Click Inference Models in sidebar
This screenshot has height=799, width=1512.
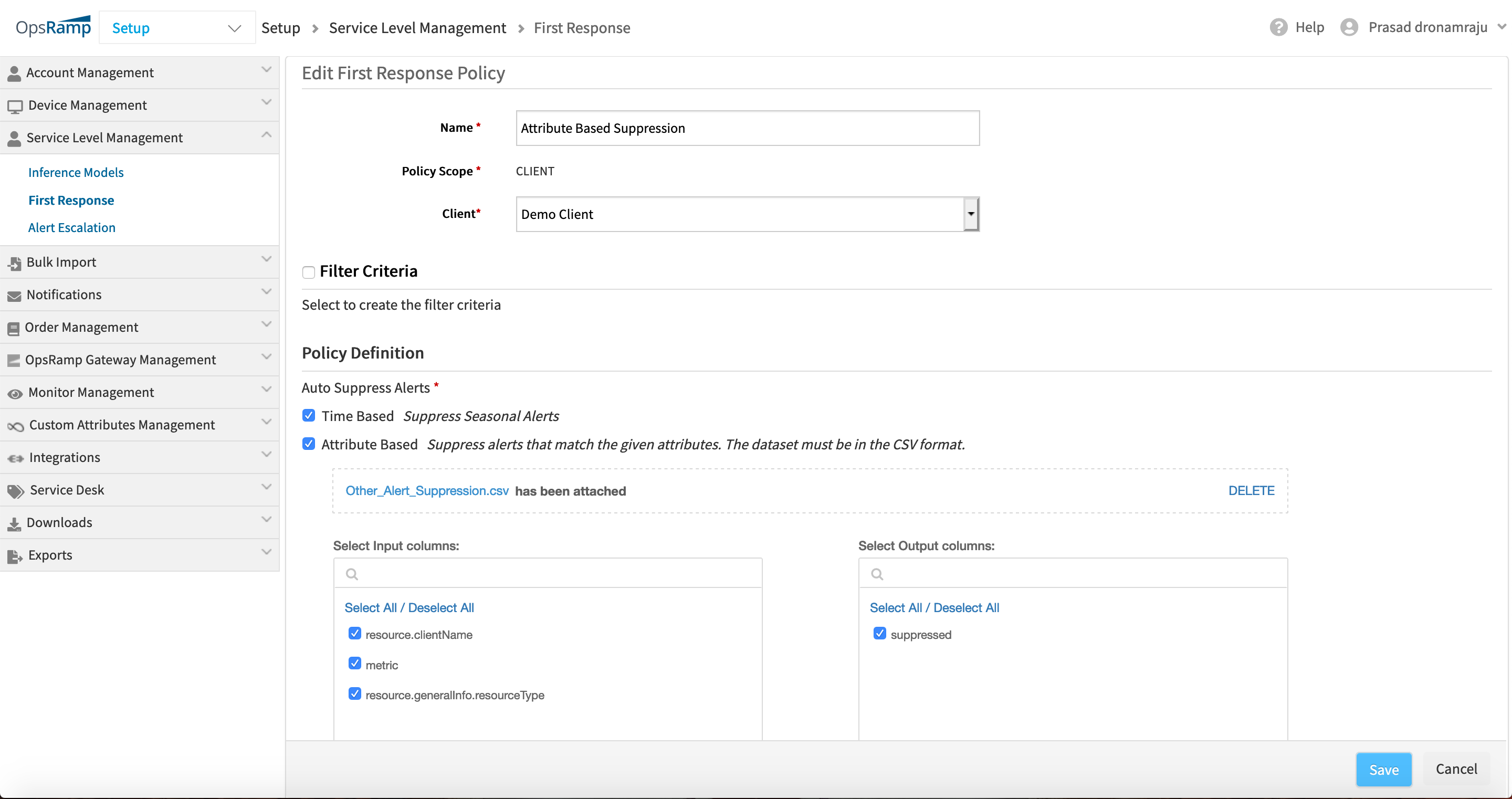tap(76, 172)
